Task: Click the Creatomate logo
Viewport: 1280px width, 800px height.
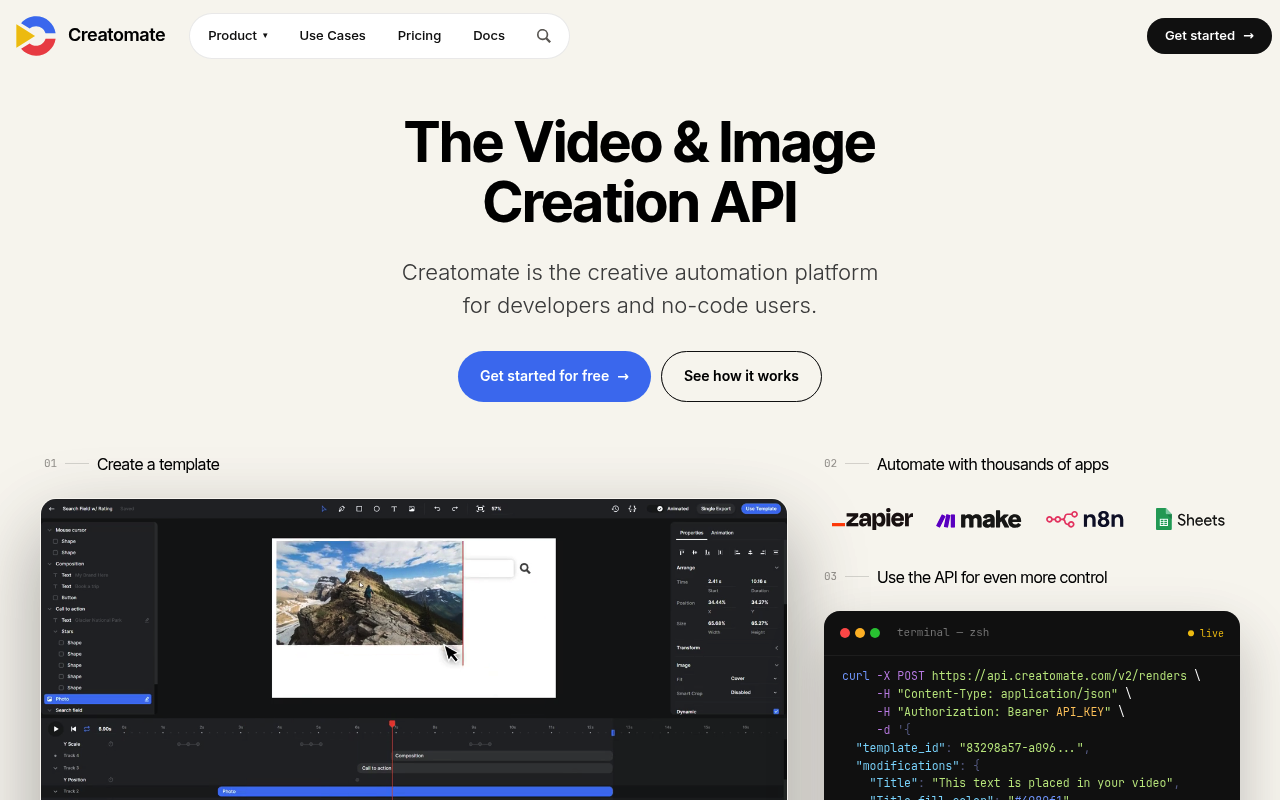Action: tap(90, 35)
